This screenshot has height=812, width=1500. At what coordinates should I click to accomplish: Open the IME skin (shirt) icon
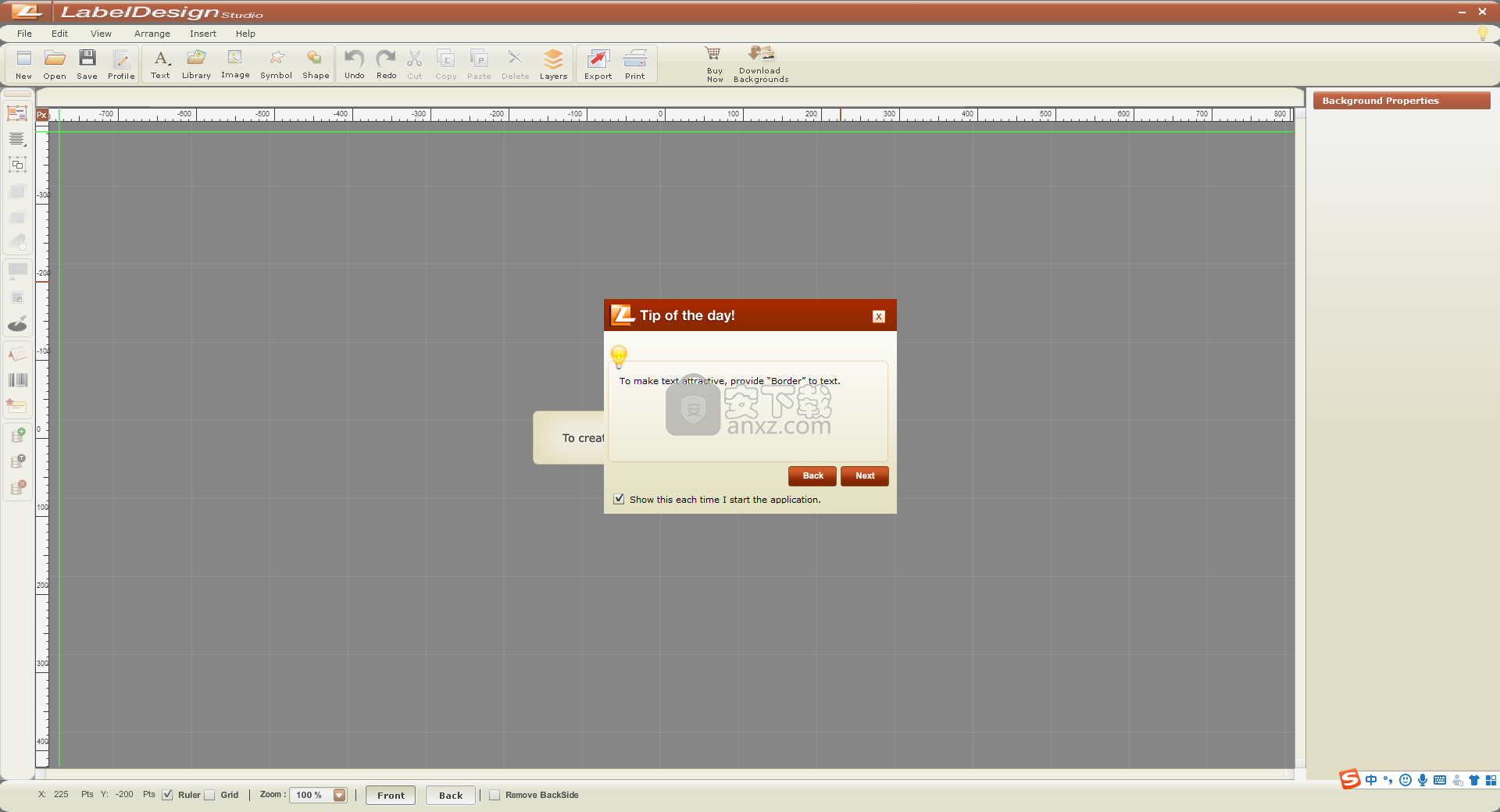[1474, 780]
